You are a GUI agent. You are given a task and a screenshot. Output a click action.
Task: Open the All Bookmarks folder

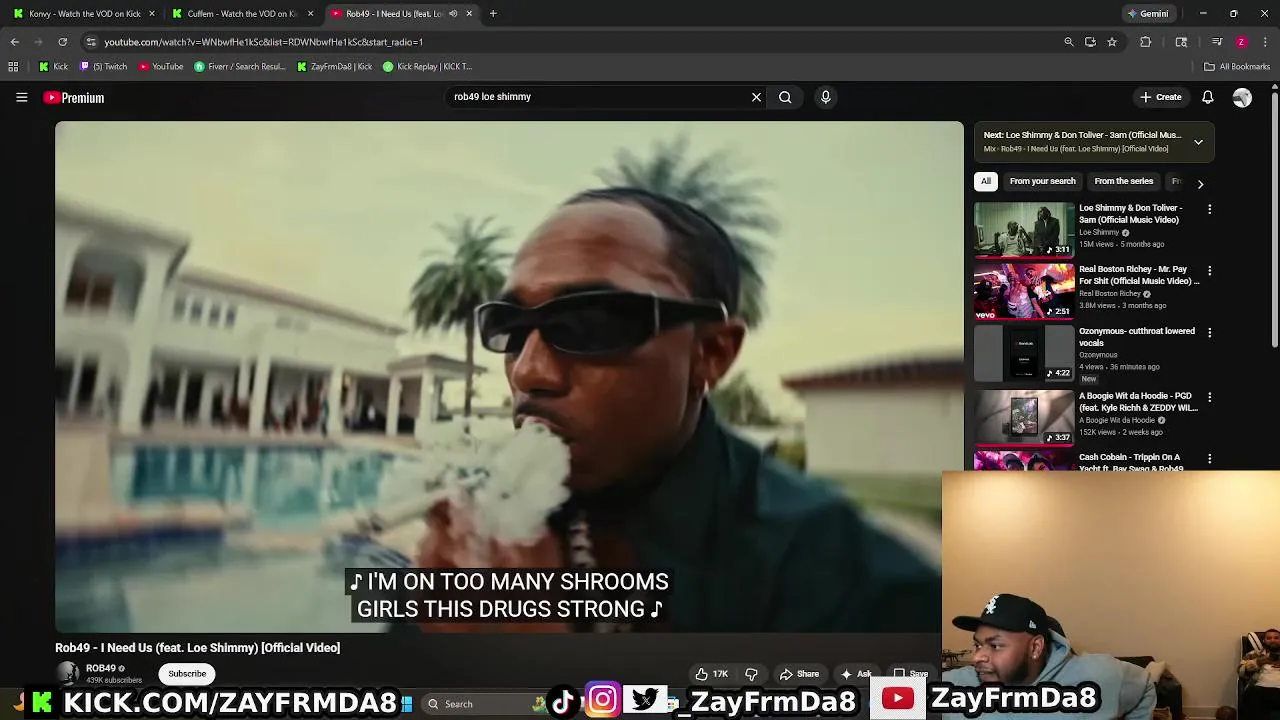[x=1237, y=67]
